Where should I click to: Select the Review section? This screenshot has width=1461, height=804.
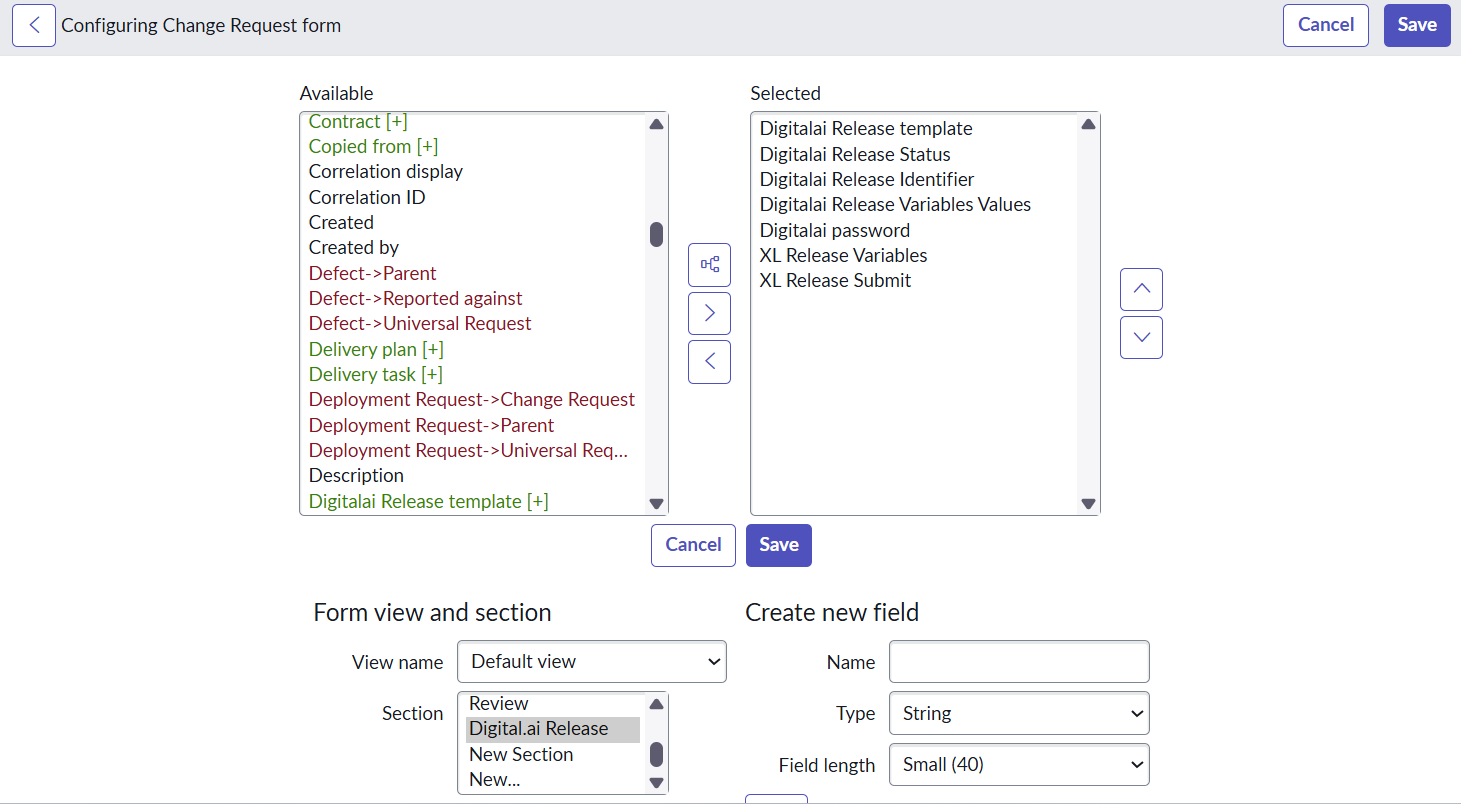(498, 704)
